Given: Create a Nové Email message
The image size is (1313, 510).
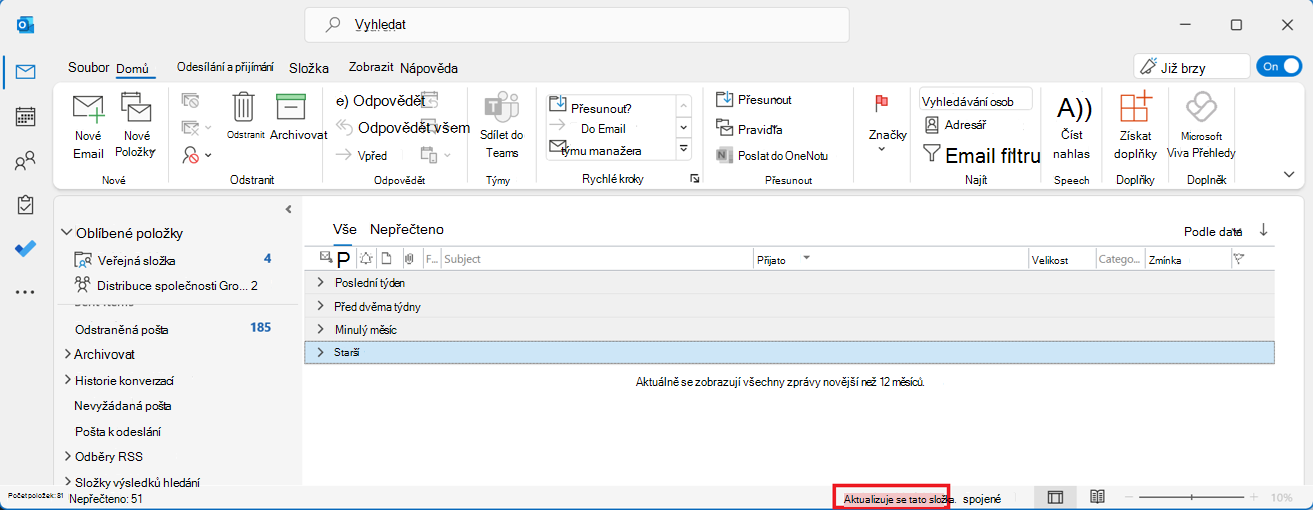Looking at the screenshot, I should tap(88, 126).
